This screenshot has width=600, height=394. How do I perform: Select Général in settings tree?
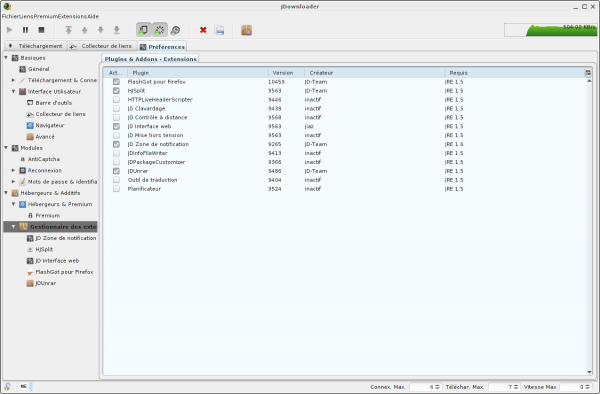34,69
